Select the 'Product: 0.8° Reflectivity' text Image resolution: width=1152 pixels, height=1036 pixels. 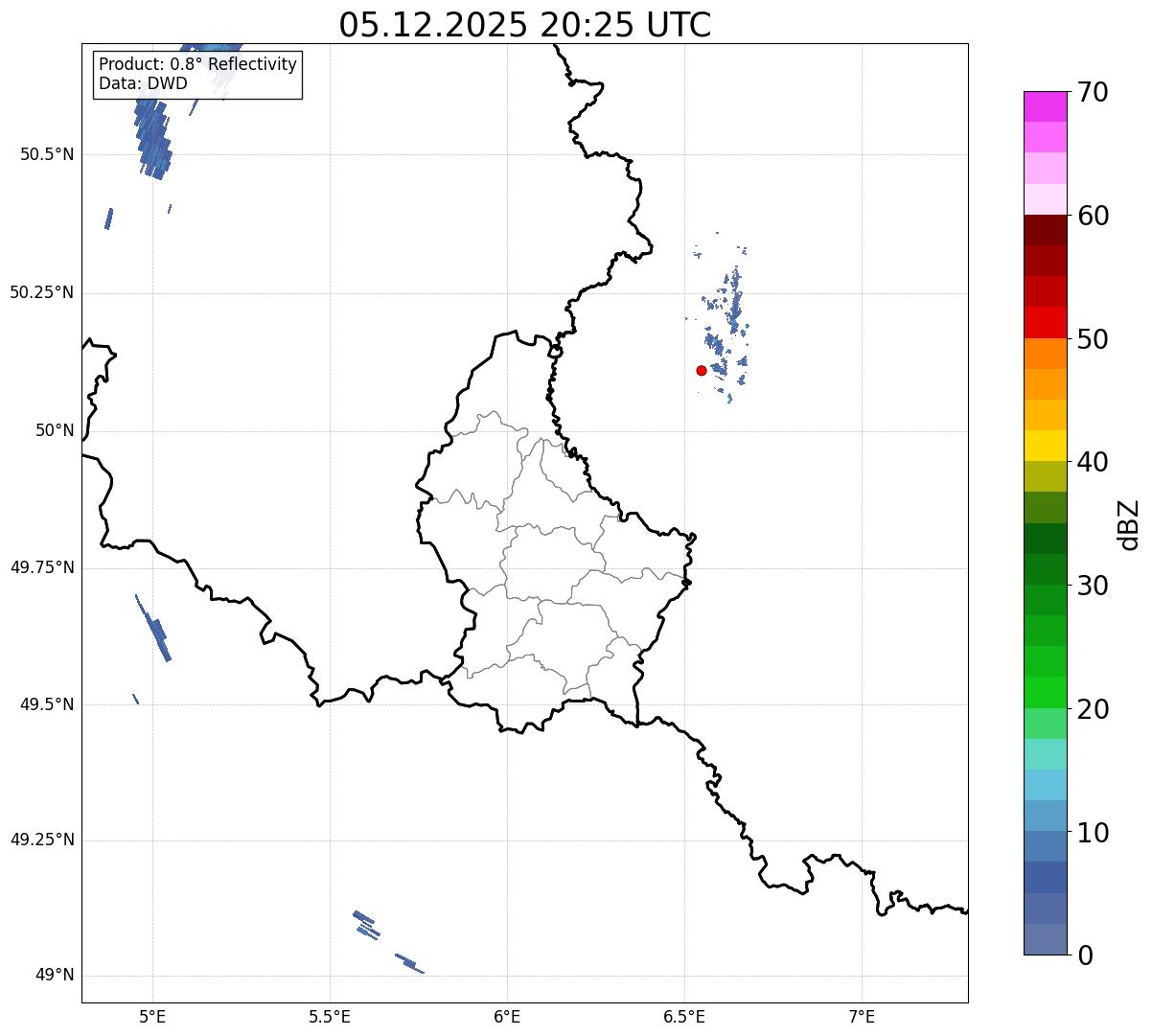[198, 64]
